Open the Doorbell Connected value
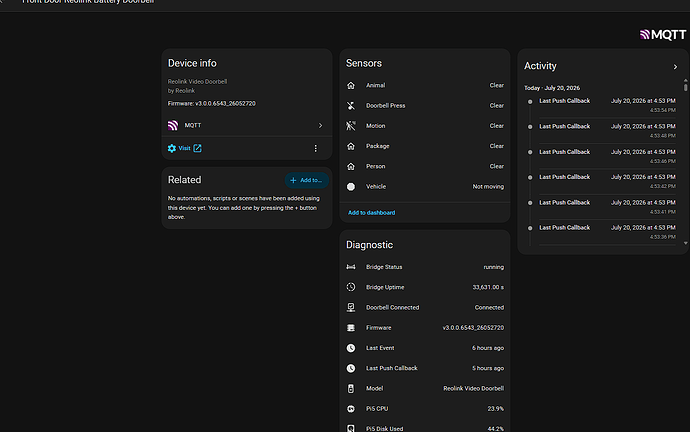The image size is (690, 432). [x=489, y=308]
